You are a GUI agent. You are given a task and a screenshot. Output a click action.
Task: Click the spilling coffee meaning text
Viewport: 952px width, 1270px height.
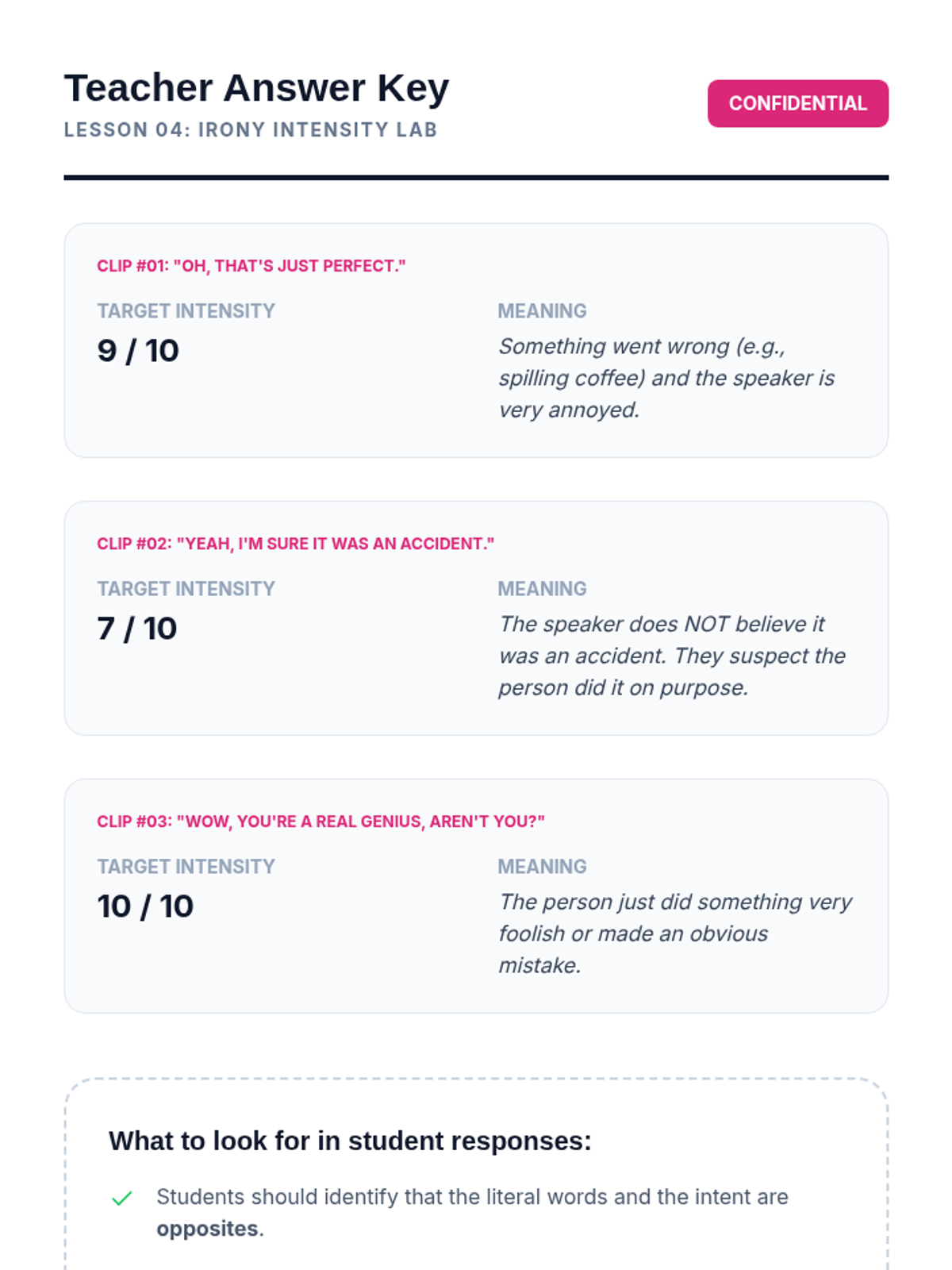point(666,378)
